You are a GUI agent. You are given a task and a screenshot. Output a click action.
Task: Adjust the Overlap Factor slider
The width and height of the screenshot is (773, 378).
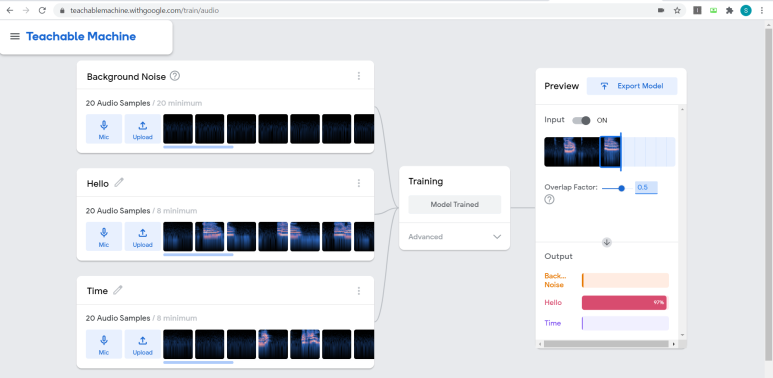[617, 188]
